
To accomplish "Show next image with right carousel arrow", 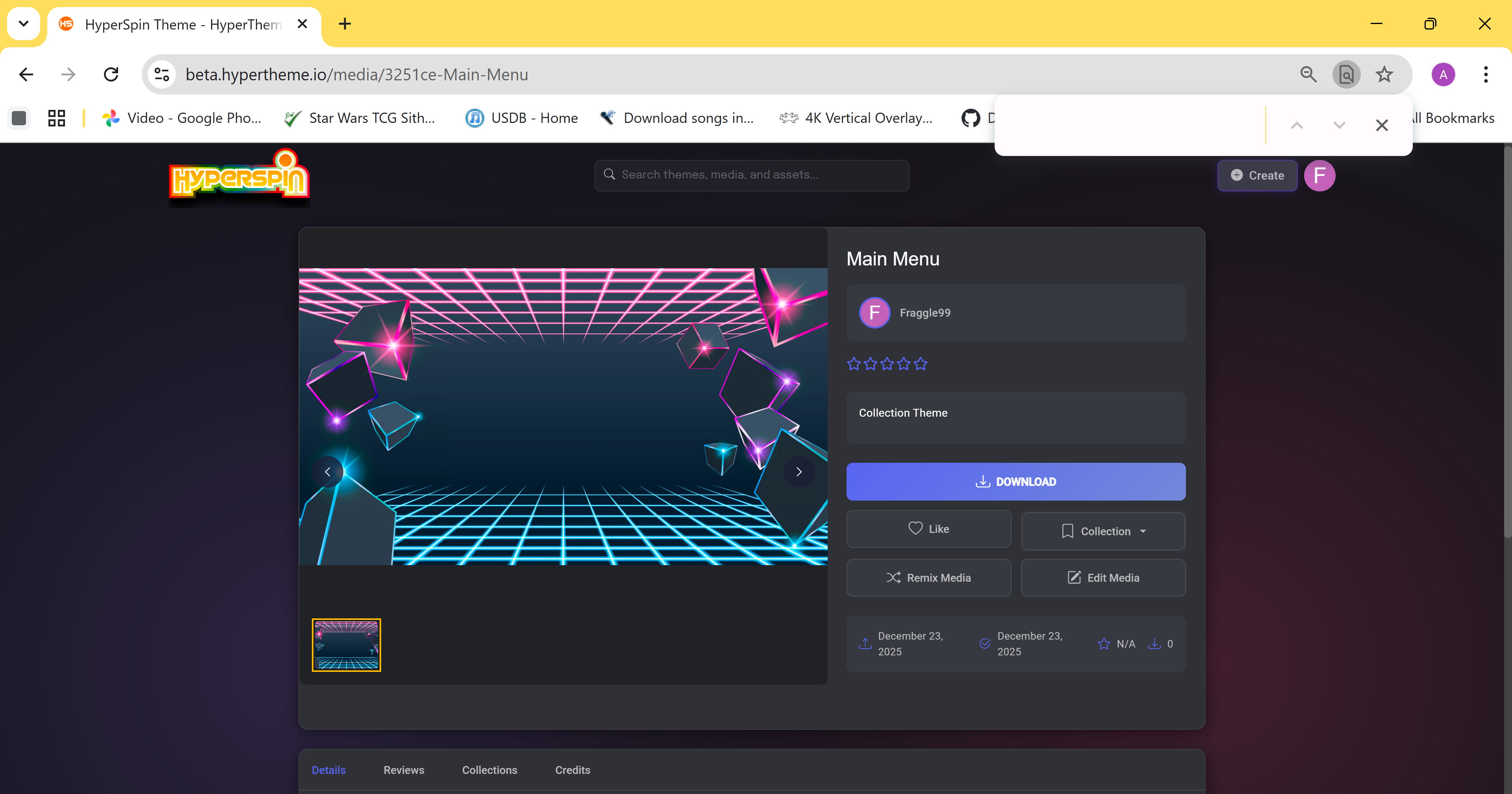I will [798, 471].
